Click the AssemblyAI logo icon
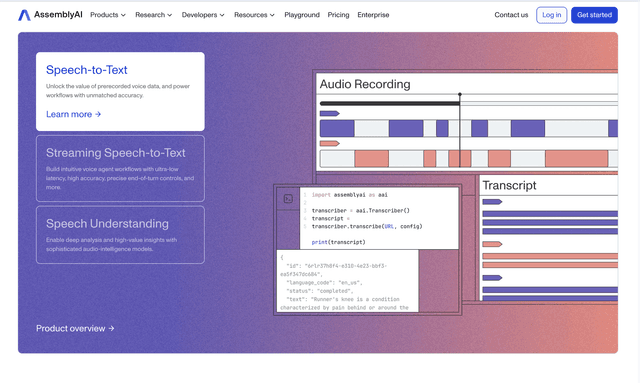The width and height of the screenshot is (640, 383). pos(24,15)
